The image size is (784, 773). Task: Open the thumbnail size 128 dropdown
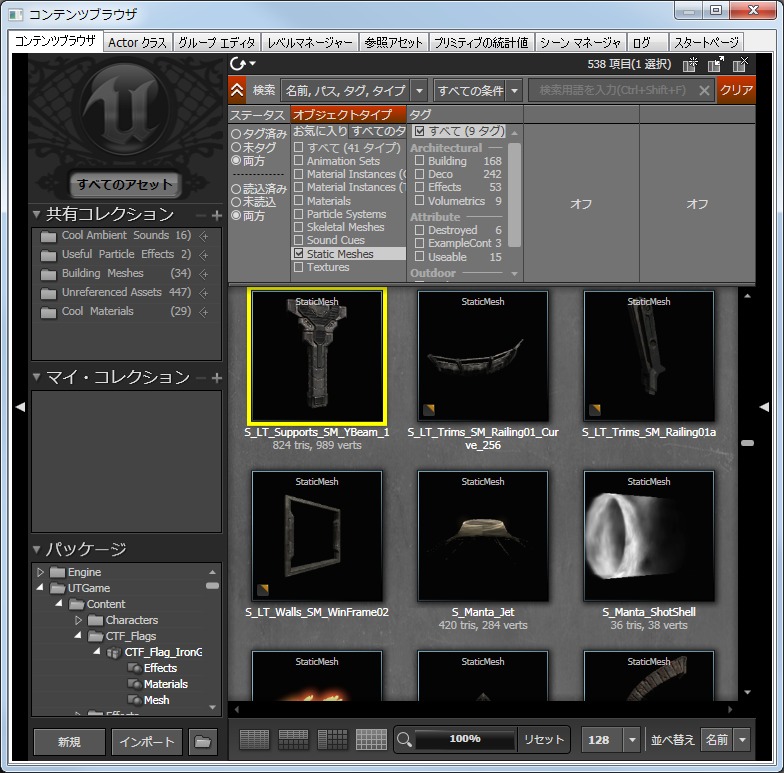pyautogui.click(x=631, y=740)
